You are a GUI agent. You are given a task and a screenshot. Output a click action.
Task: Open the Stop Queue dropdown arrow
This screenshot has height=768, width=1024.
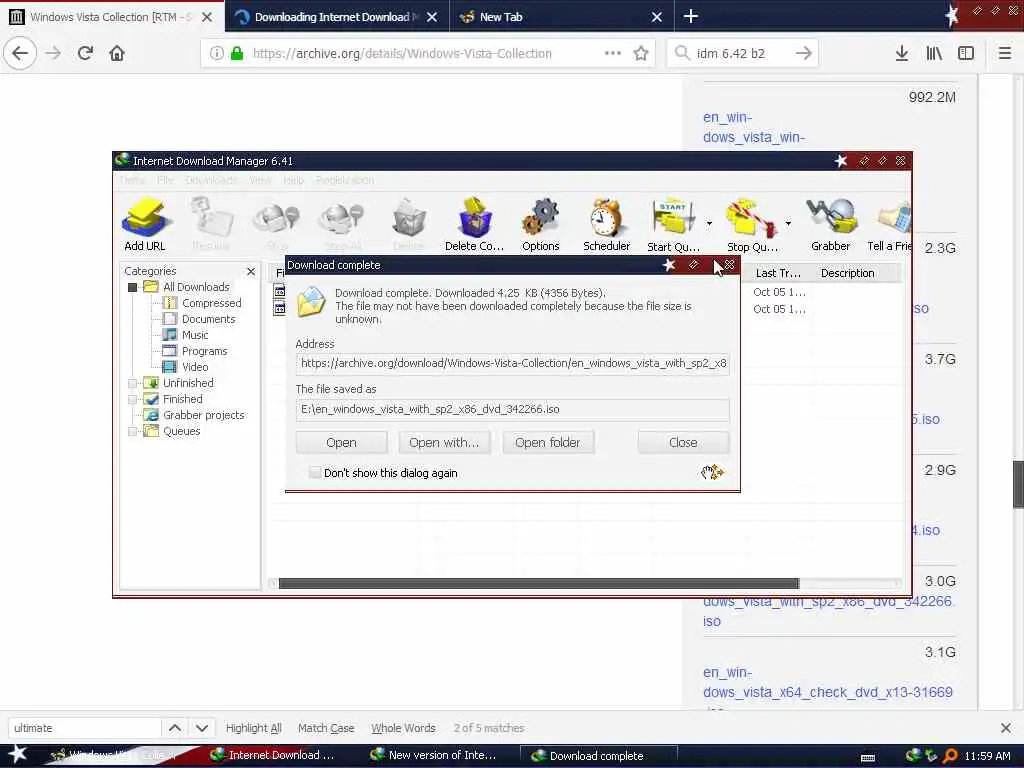coord(788,223)
